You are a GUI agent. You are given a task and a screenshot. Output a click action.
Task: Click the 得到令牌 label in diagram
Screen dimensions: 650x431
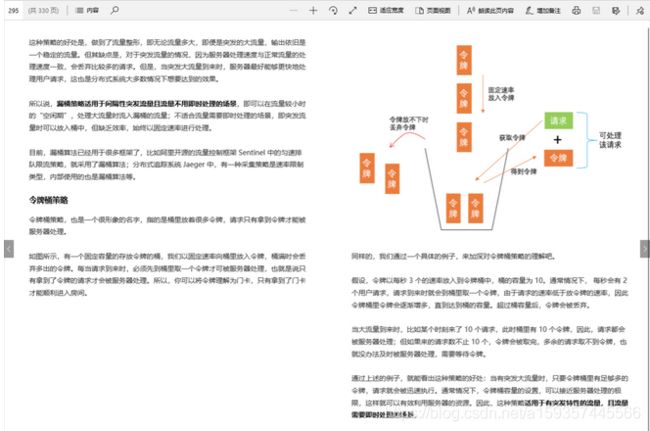click(x=523, y=171)
